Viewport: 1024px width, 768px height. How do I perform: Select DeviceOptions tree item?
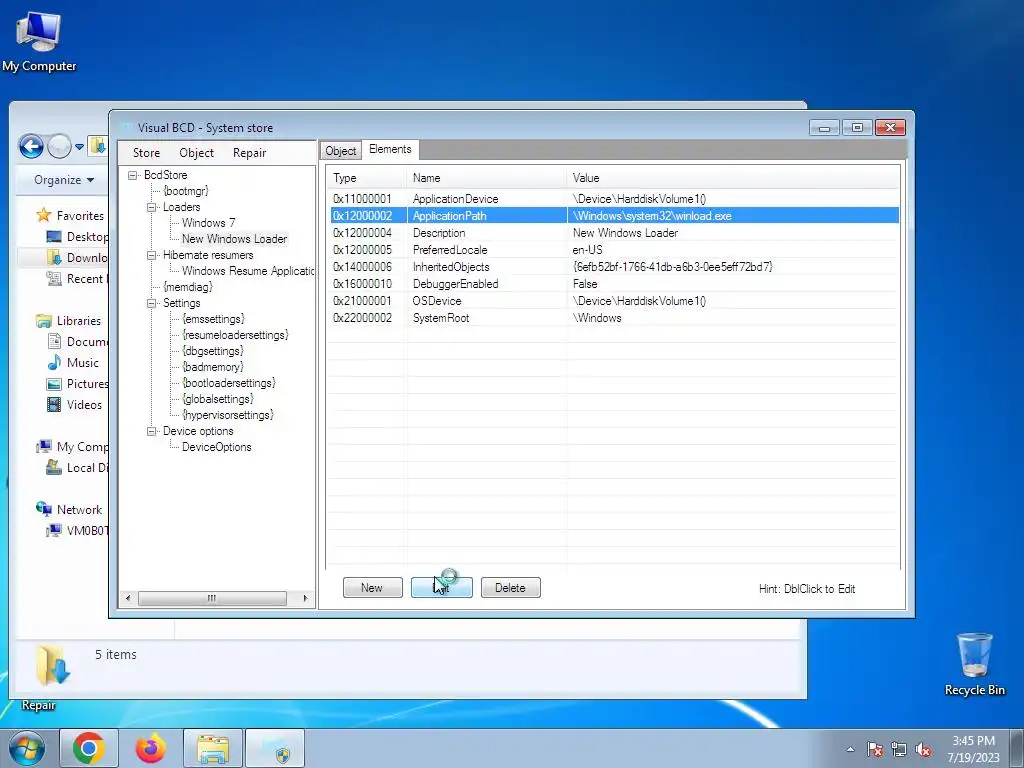pyautogui.click(x=216, y=447)
